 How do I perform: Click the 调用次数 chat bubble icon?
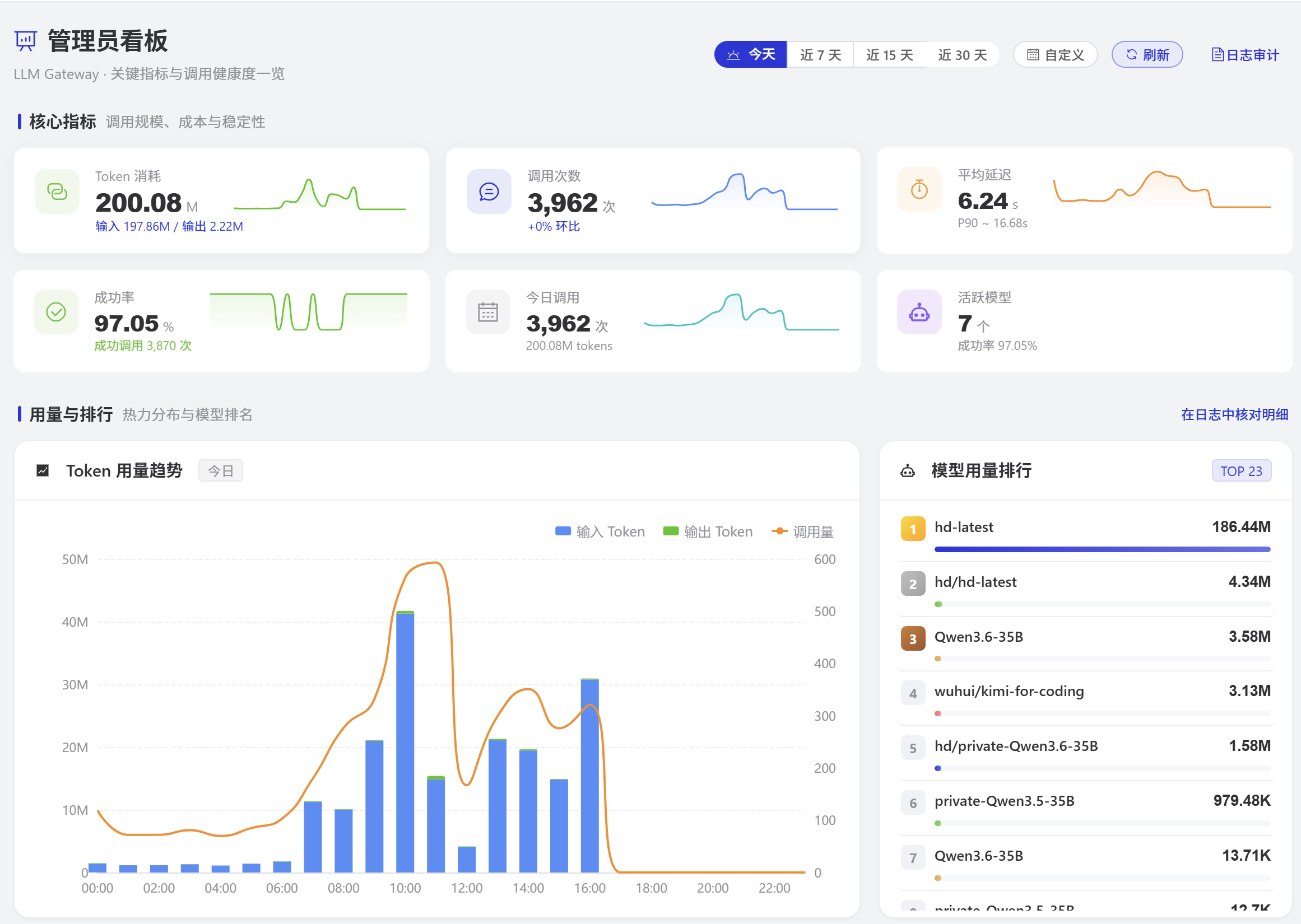click(x=489, y=192)
